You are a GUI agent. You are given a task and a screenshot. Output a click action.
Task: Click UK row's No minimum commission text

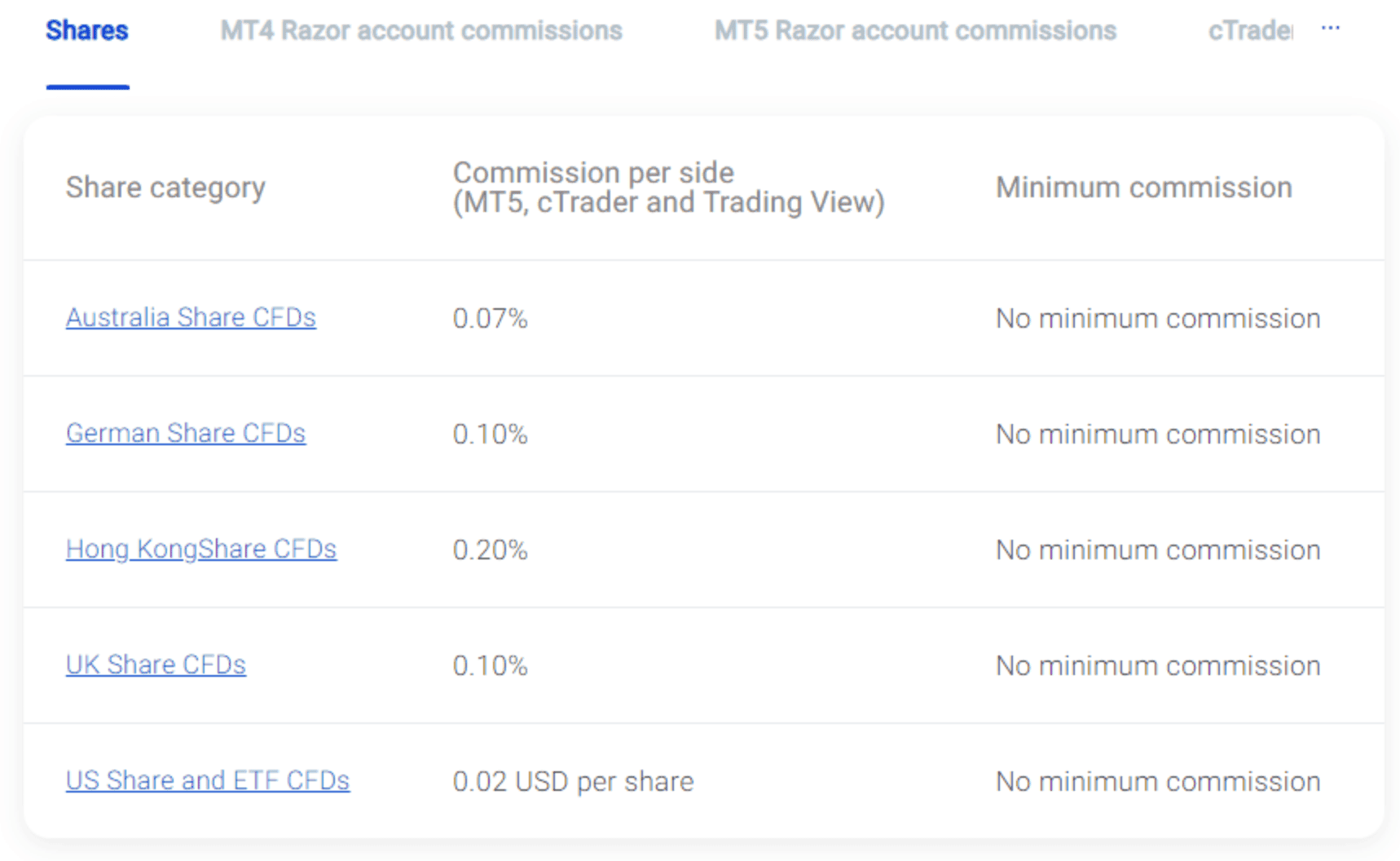(1157, 665)
